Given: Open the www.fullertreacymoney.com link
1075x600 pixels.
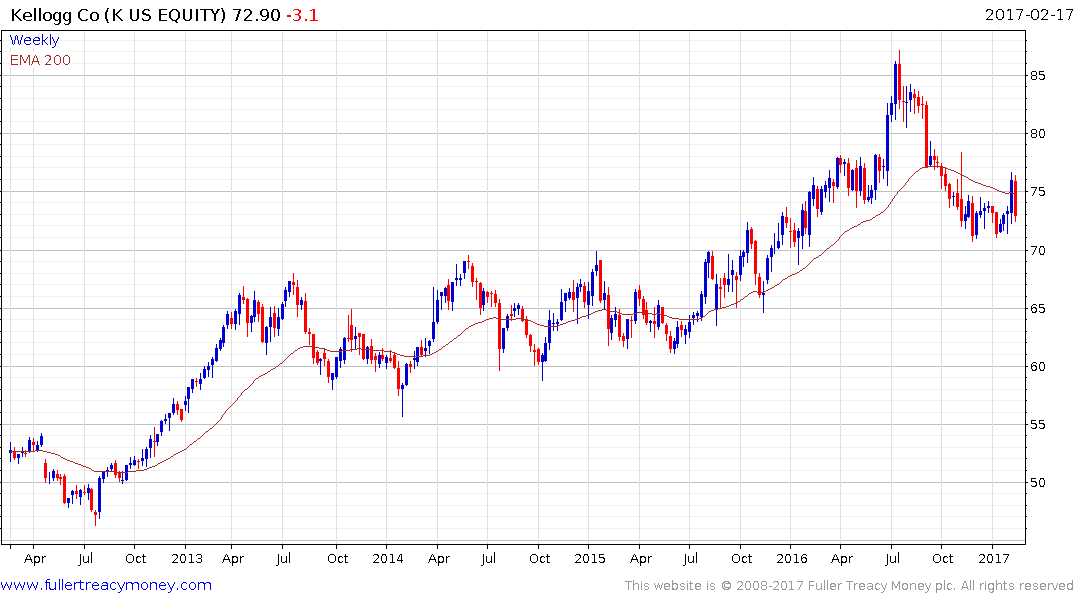Looking at the screenshot, I should pyautogui.click(x=106, y=585).
